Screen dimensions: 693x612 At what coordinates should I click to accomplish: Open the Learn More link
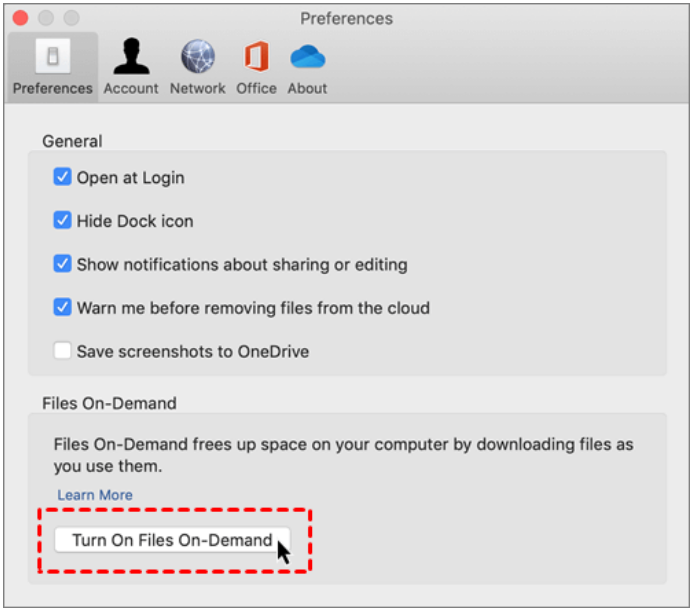point(95,495)
